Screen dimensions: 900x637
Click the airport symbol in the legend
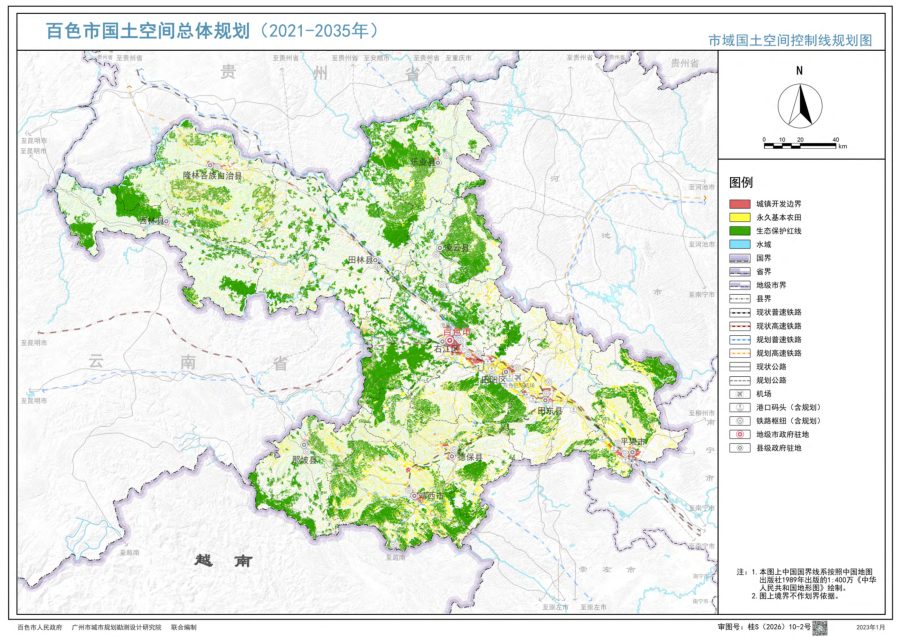[x=740, y=394]
